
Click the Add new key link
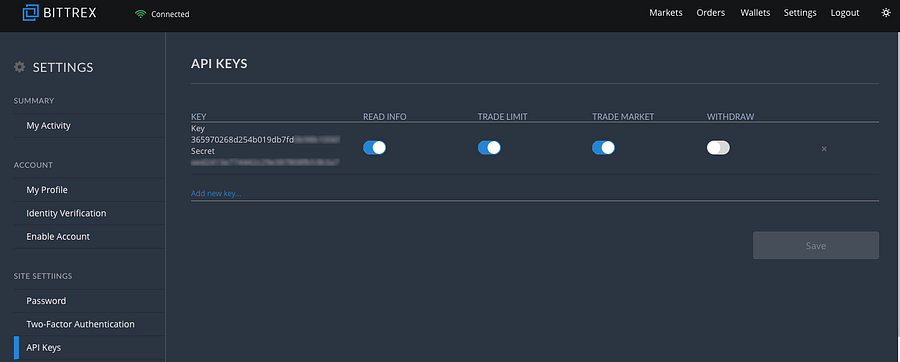216,193
